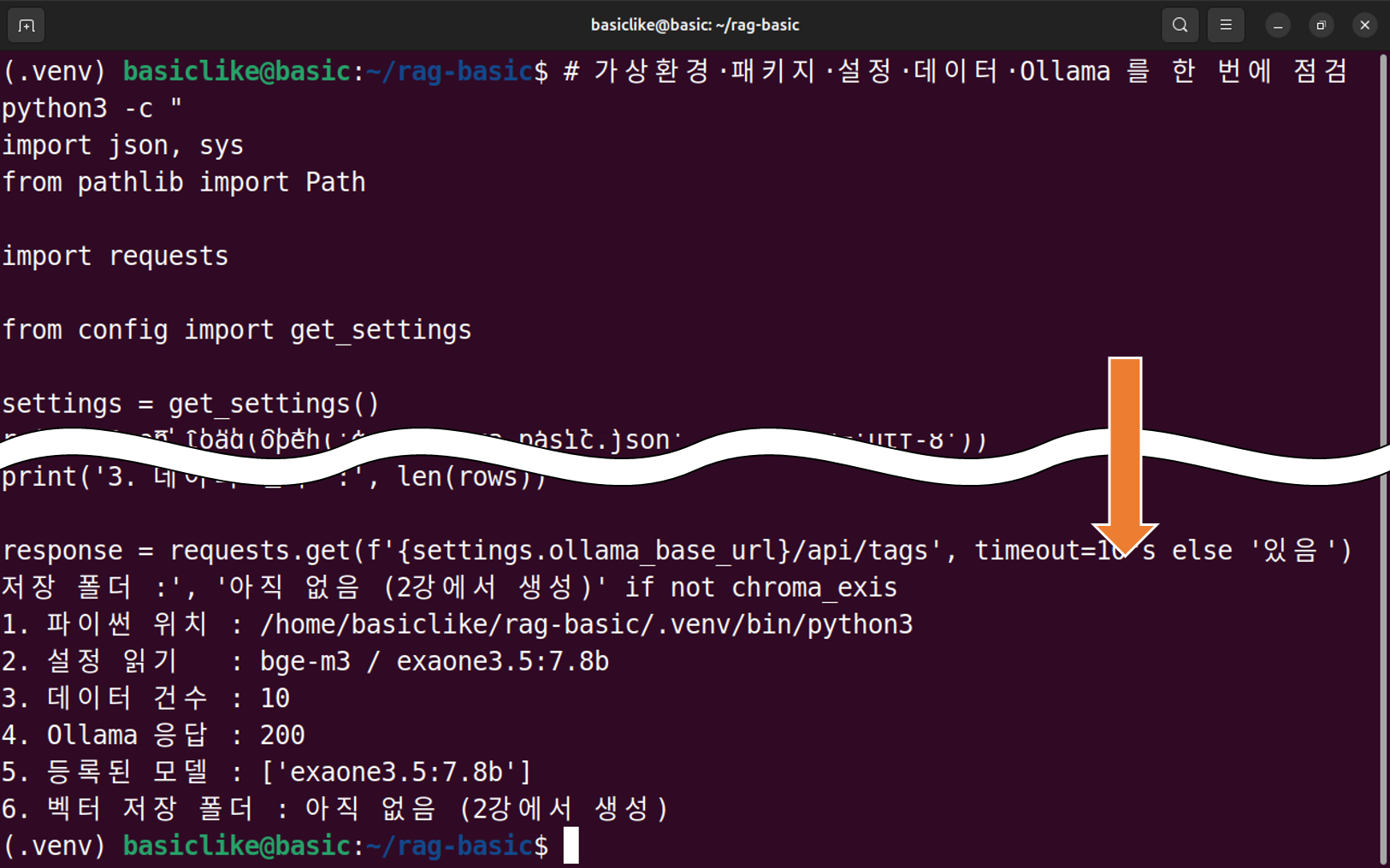Click the line 'from pathlib import Path'
Screen dimensions: 1390x868
point(184,182)
